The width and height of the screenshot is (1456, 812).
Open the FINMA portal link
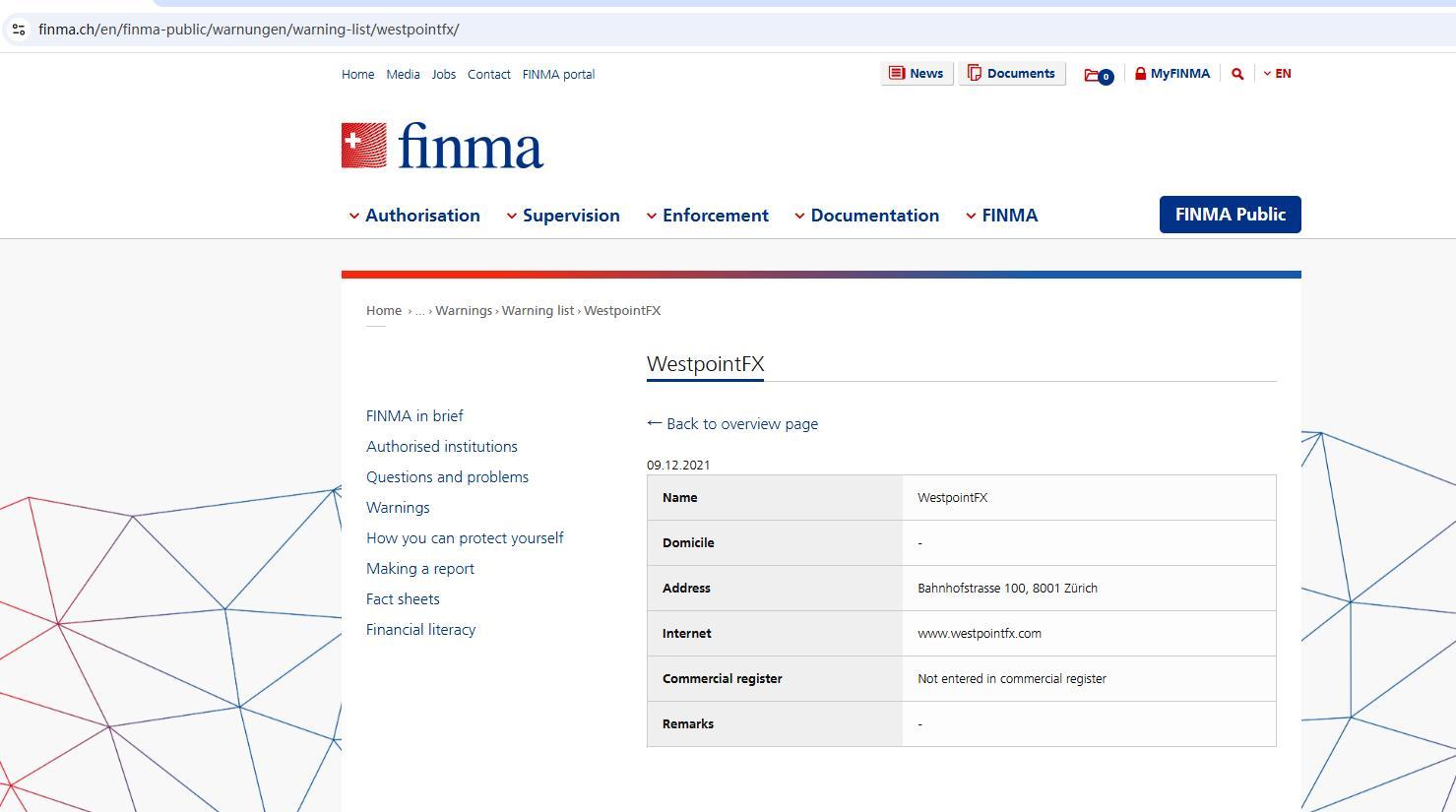click(x=558, y=74)
